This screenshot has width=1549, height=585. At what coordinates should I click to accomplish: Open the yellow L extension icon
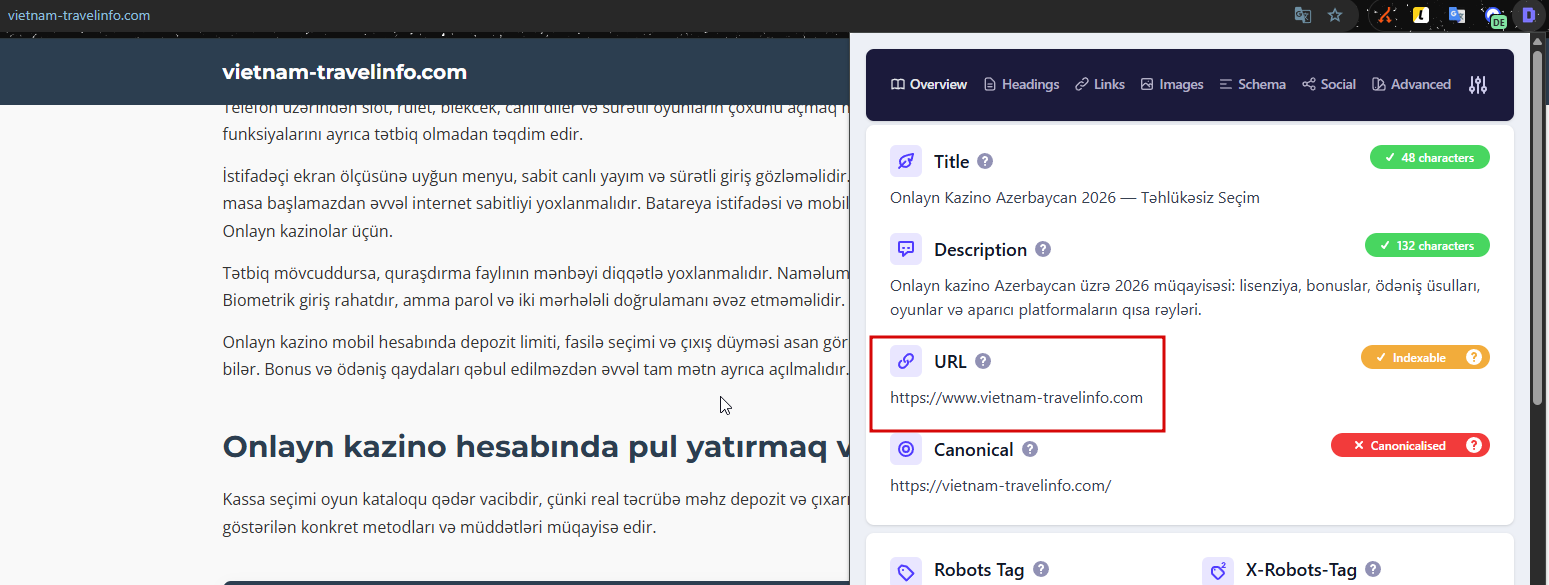pos(1421,15)
